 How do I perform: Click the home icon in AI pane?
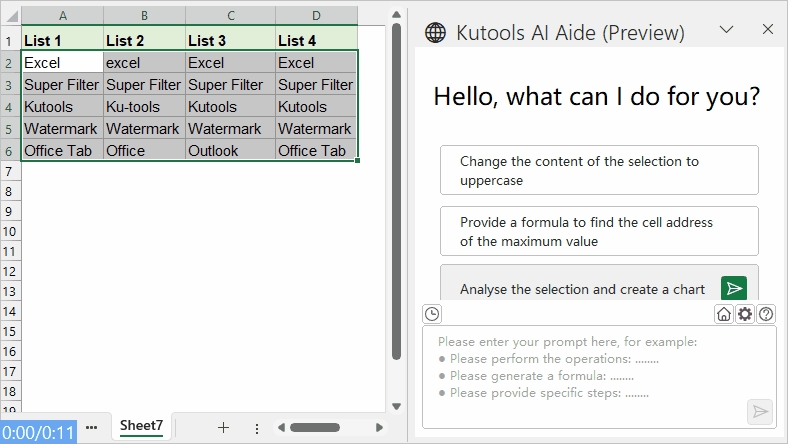724,314
